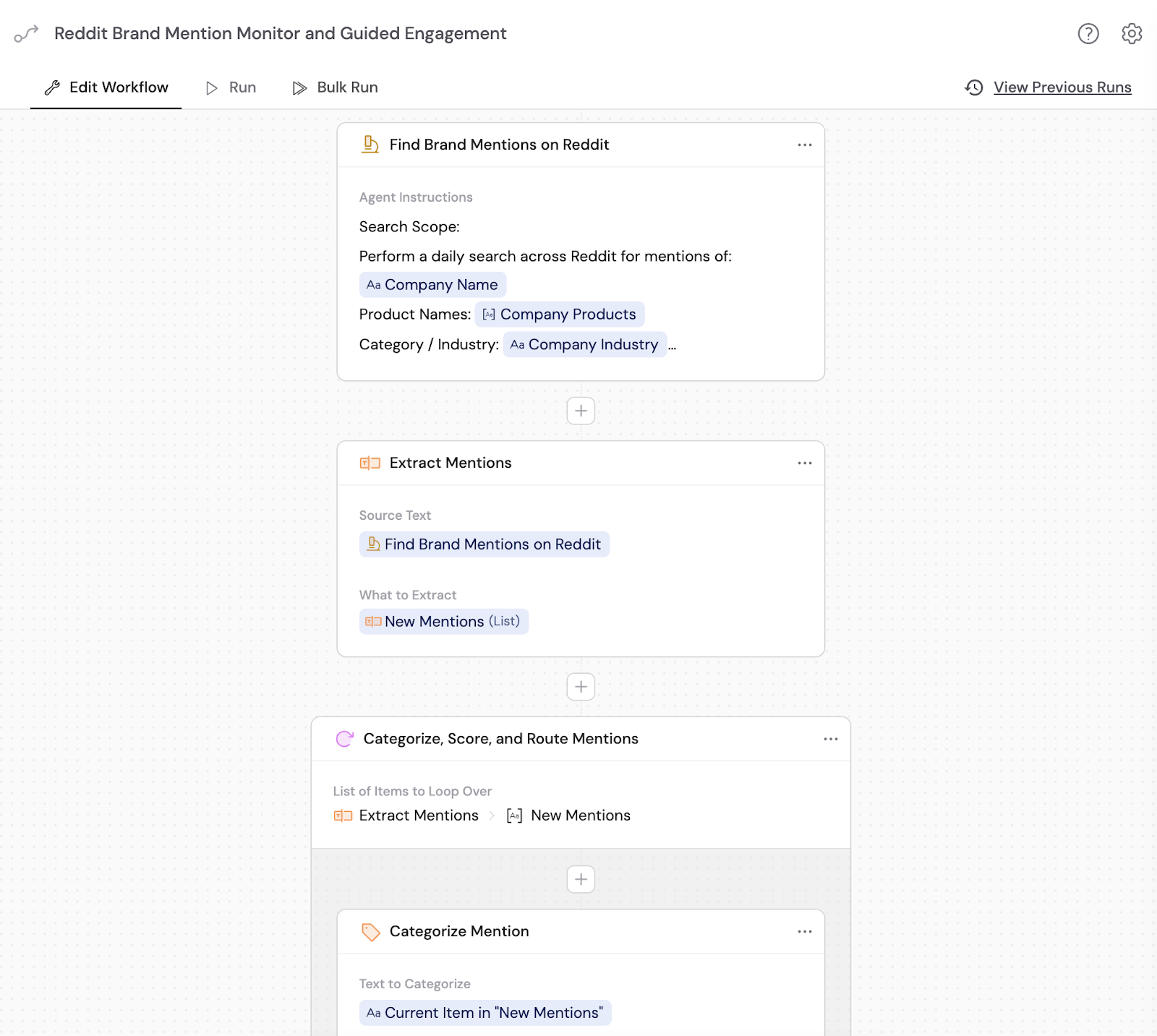Add step after Extract Mentions

pos(581,687)
